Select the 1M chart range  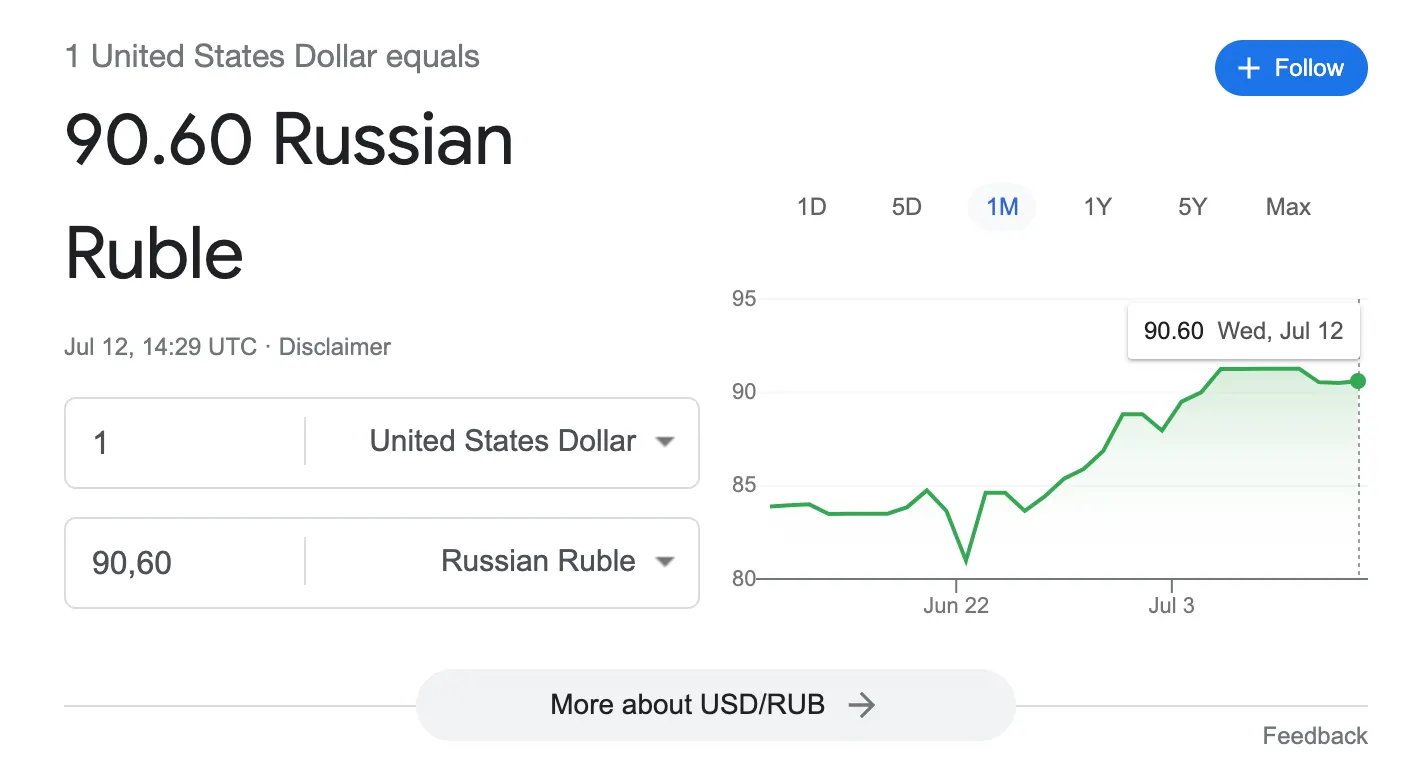[x=1002, y=207]
